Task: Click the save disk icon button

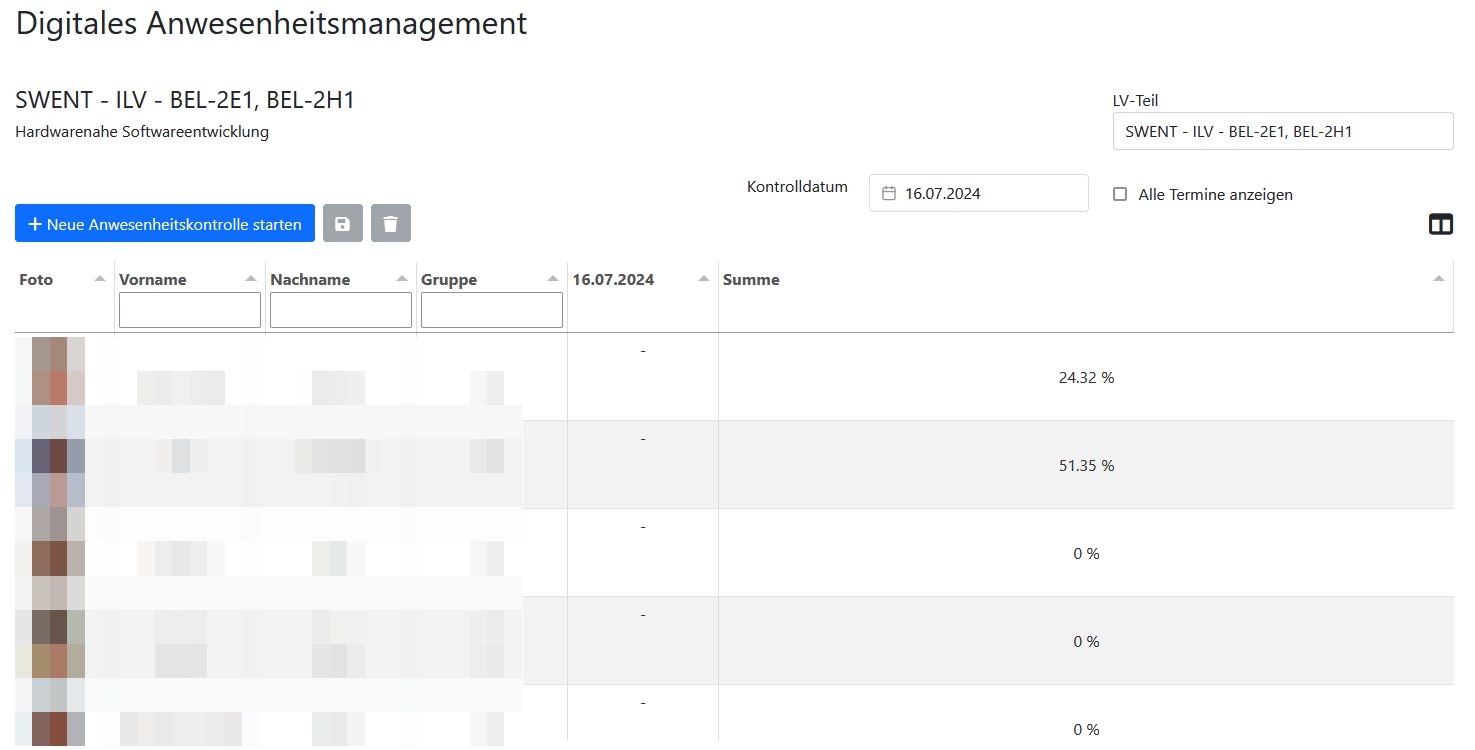Action: (x=342, y=224)
